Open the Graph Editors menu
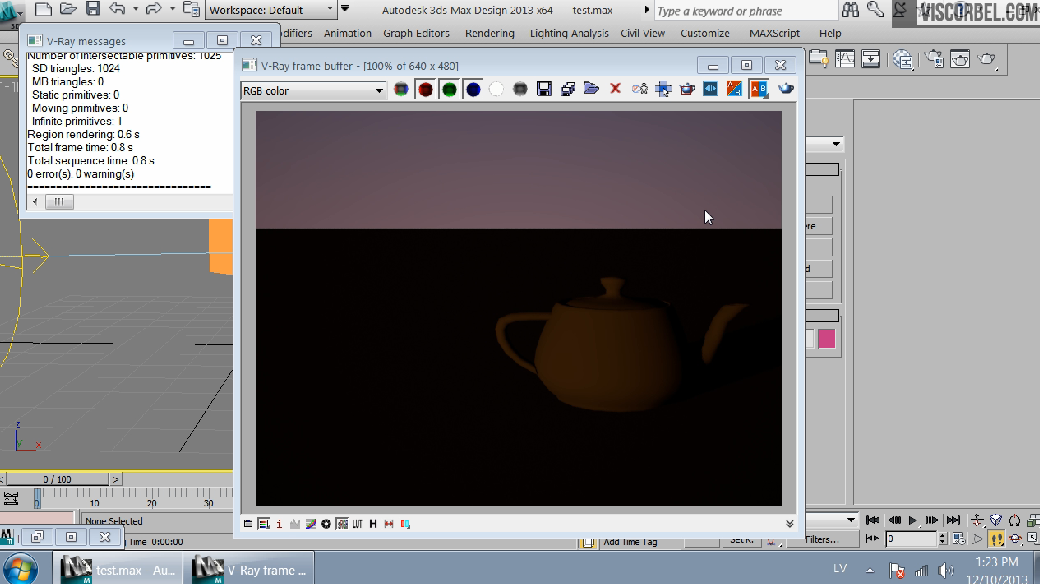This screenshot has height=584, width=1040. (x=417, y=33)
